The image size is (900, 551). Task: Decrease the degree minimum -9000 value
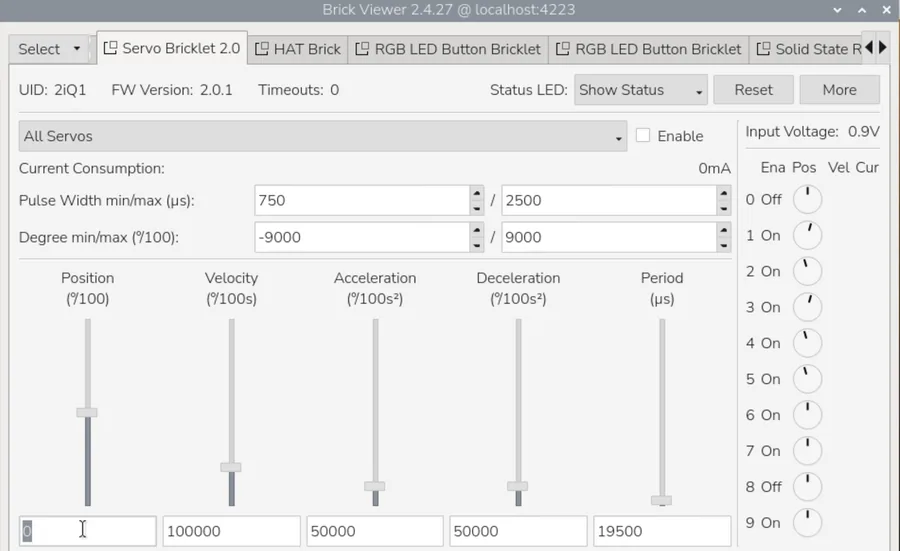[476, 245]
